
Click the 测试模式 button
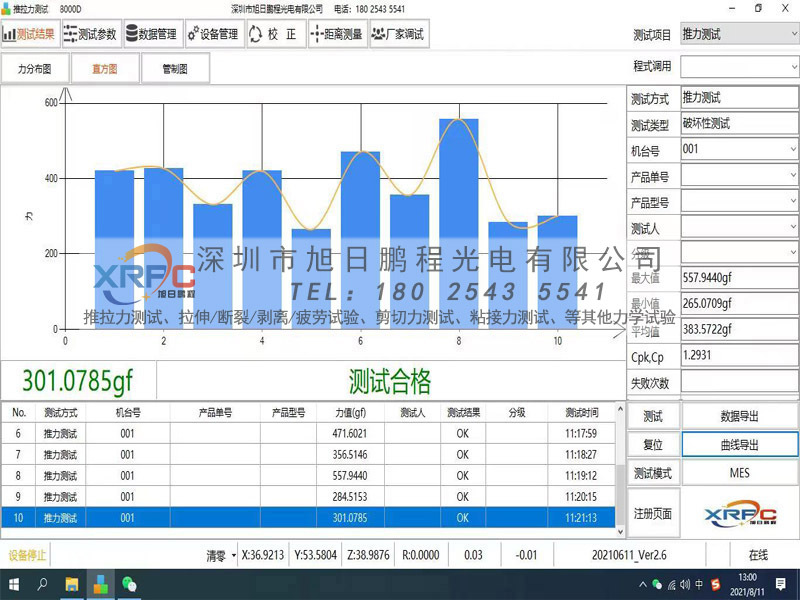(653, 473)
